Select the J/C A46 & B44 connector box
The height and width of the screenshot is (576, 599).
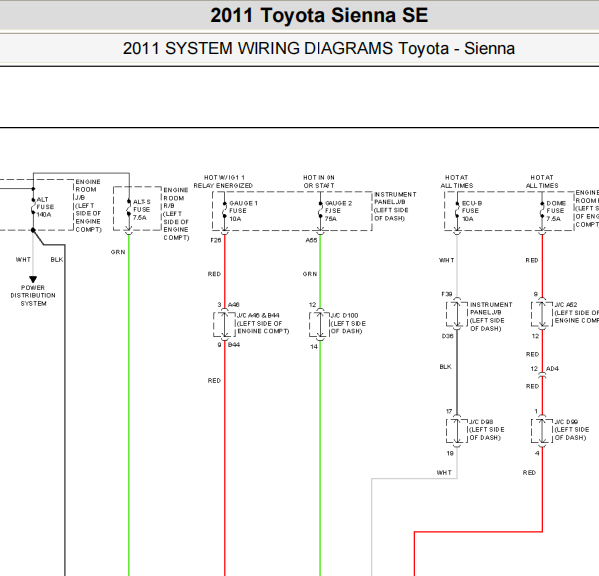tap(225, 325)
